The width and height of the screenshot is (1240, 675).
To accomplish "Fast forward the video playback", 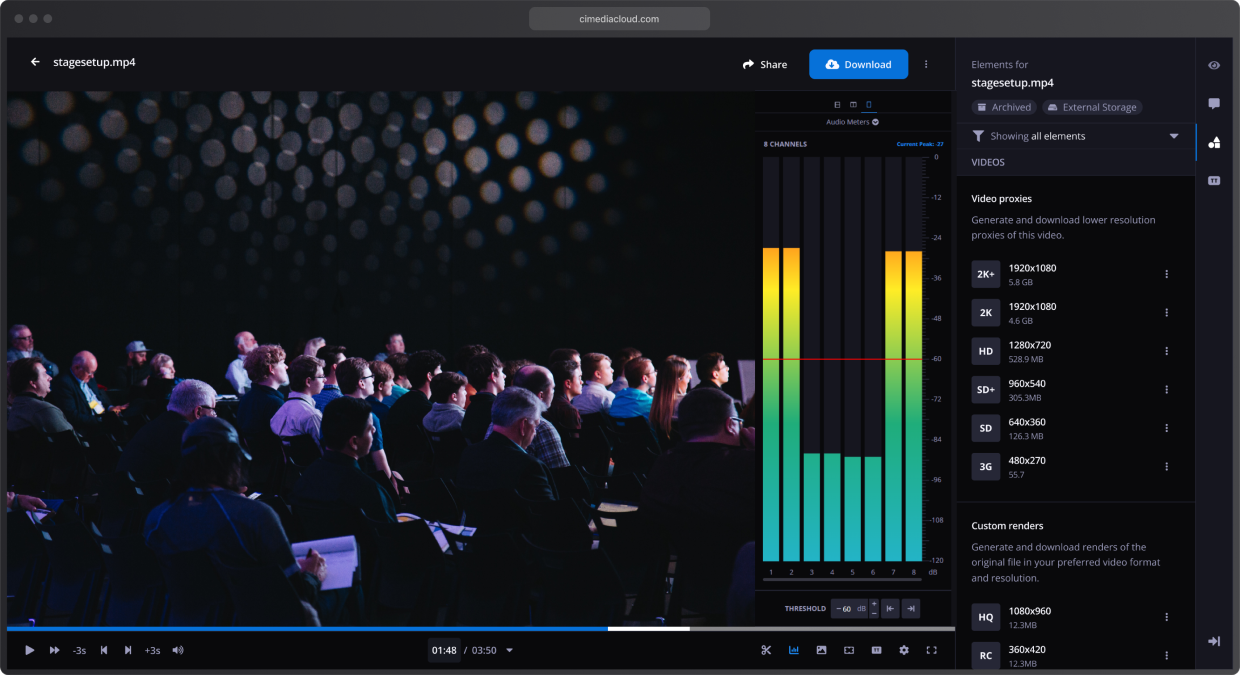I will [x=55, y=650].
